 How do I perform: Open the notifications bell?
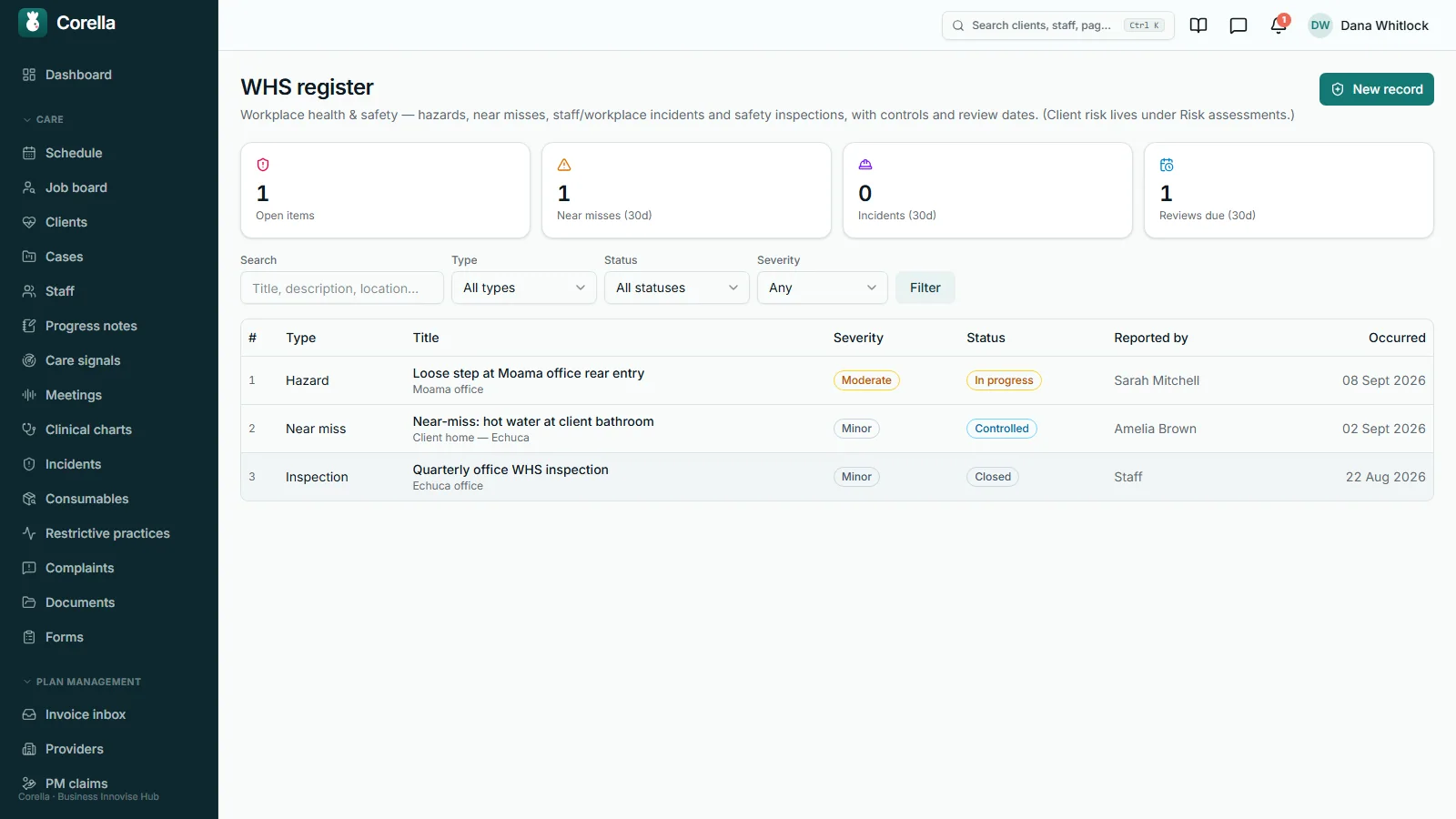coord(1279,25)
